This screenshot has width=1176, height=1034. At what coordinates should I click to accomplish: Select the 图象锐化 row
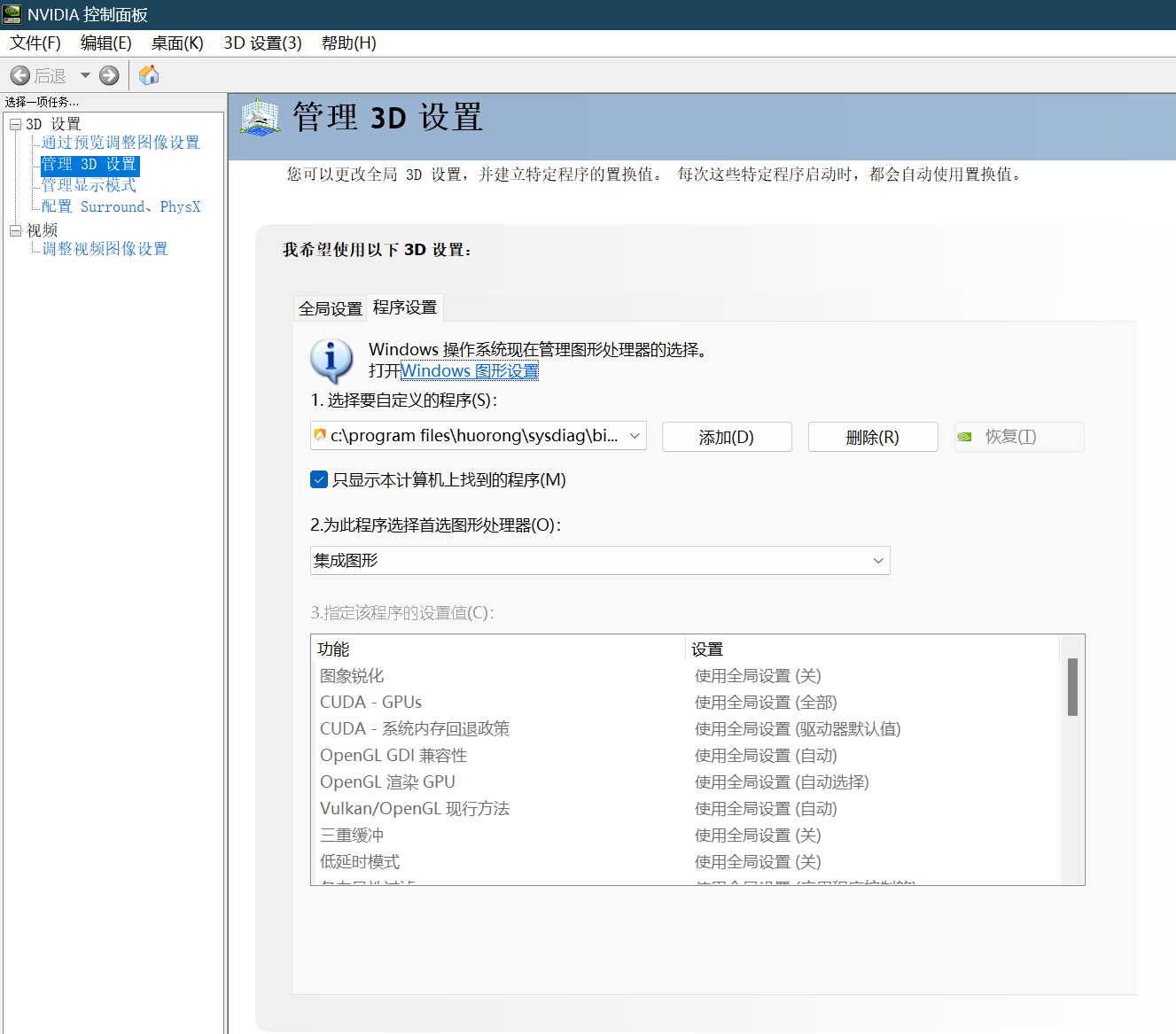686,676
